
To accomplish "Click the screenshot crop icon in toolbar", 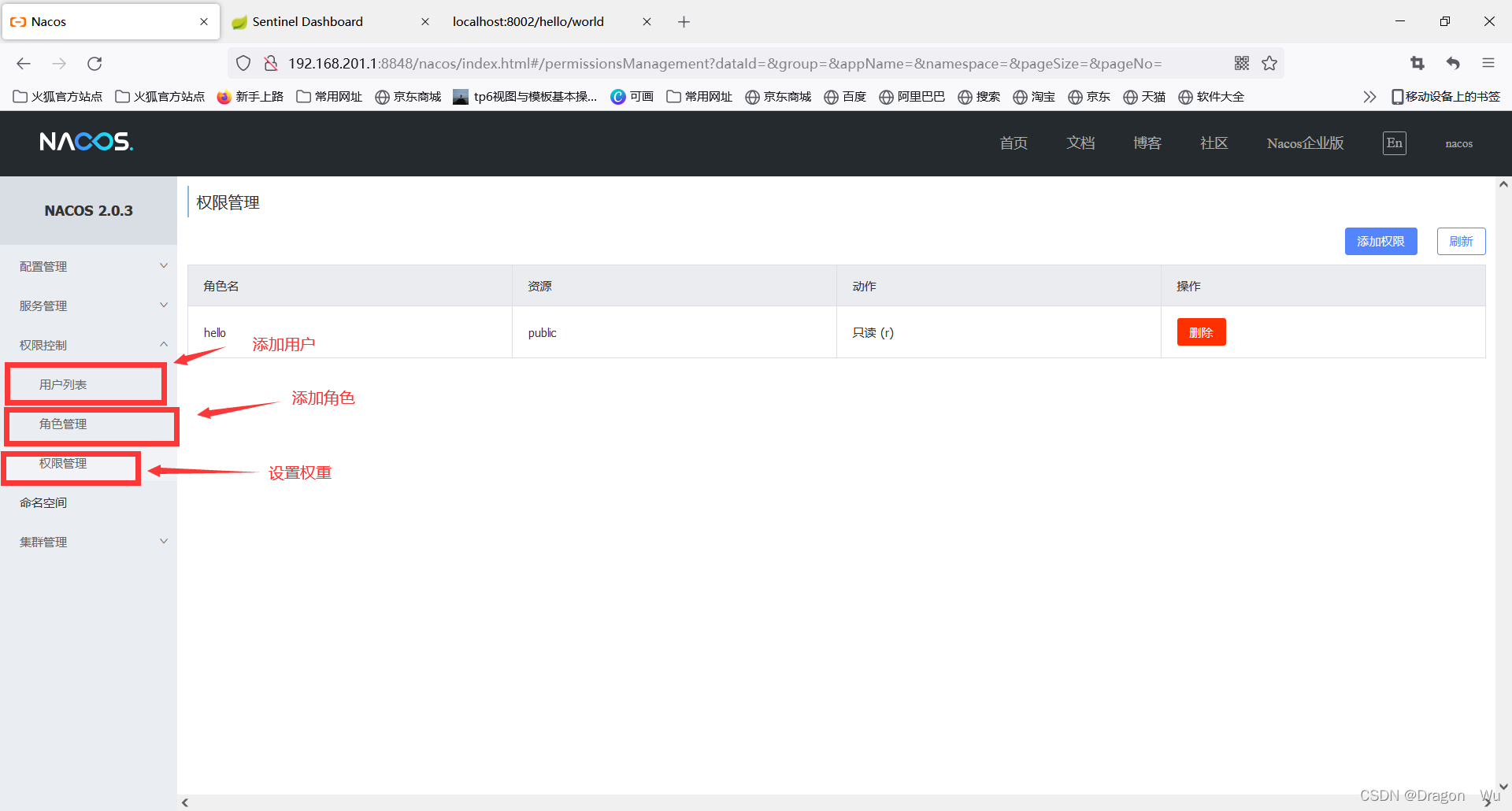I will [x=1417, y=64].
